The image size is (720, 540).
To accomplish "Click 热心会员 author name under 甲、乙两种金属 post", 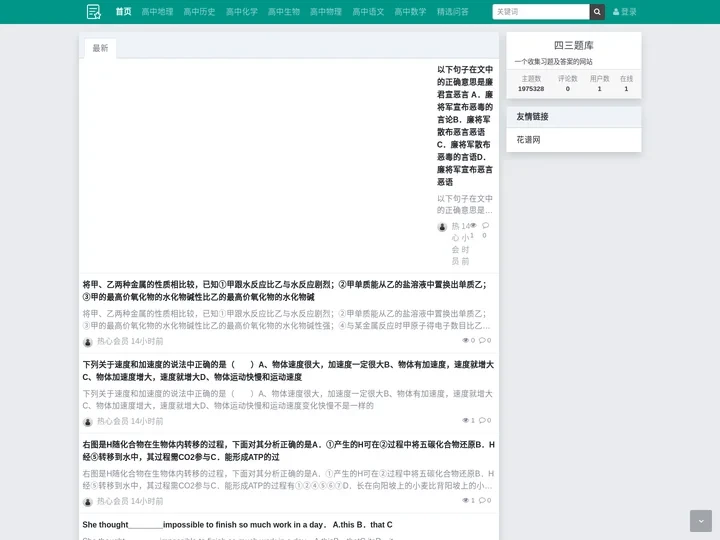I will point(112,341).
